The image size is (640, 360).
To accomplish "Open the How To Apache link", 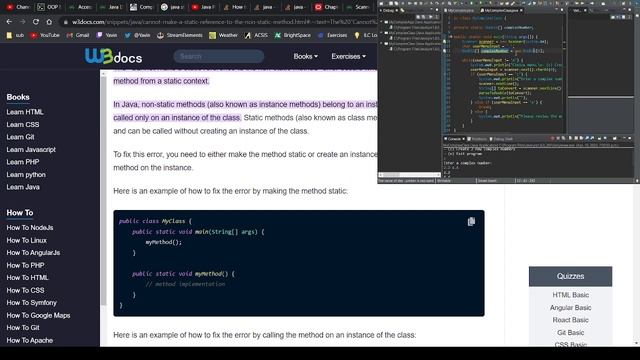I will pos(30,340).
